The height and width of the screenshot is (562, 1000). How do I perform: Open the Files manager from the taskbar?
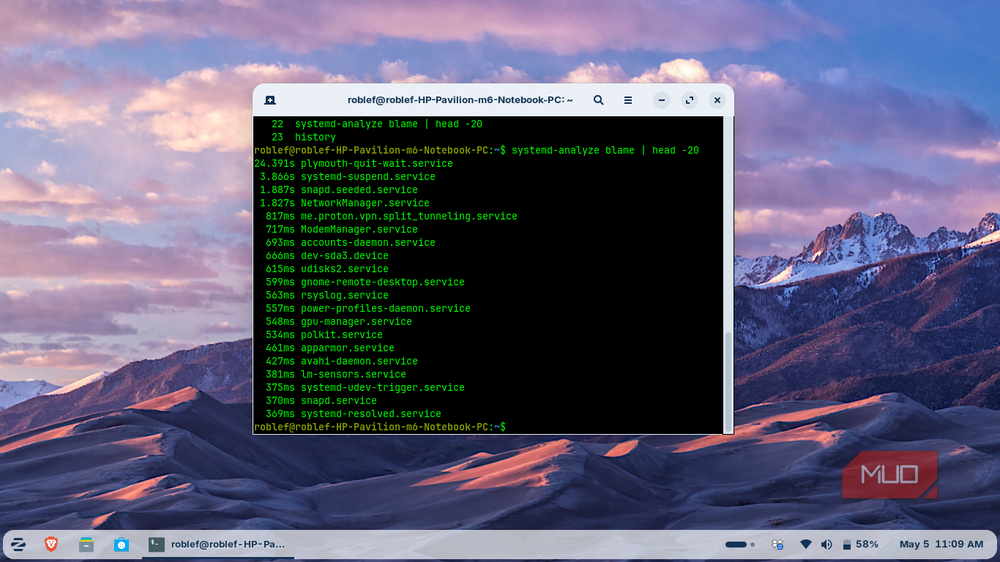(86, 544)
